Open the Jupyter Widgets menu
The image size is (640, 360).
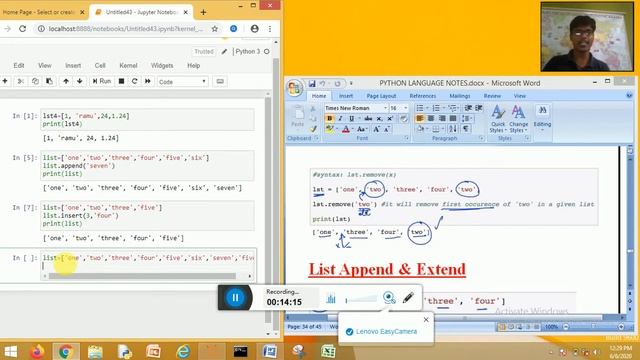click(x=162, y=65)
